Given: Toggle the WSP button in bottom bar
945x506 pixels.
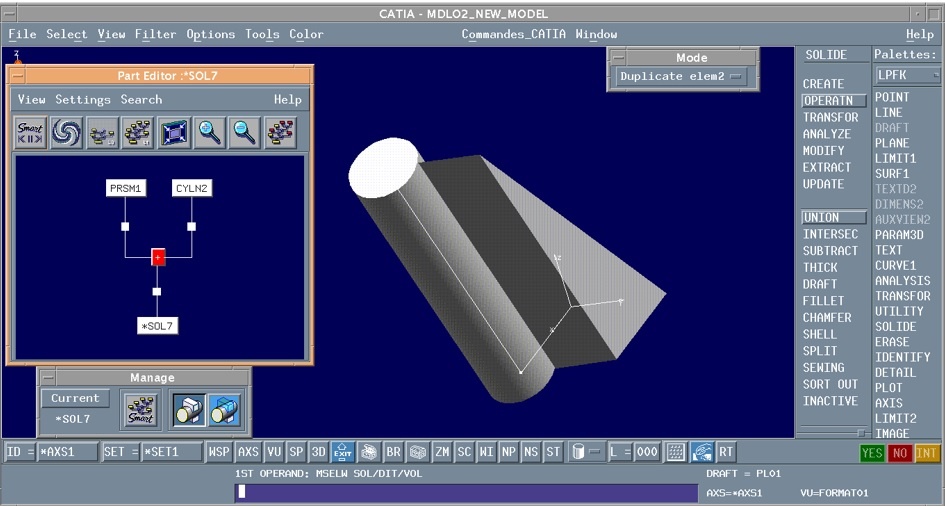Looking at the screenshot, I should 219,452.
